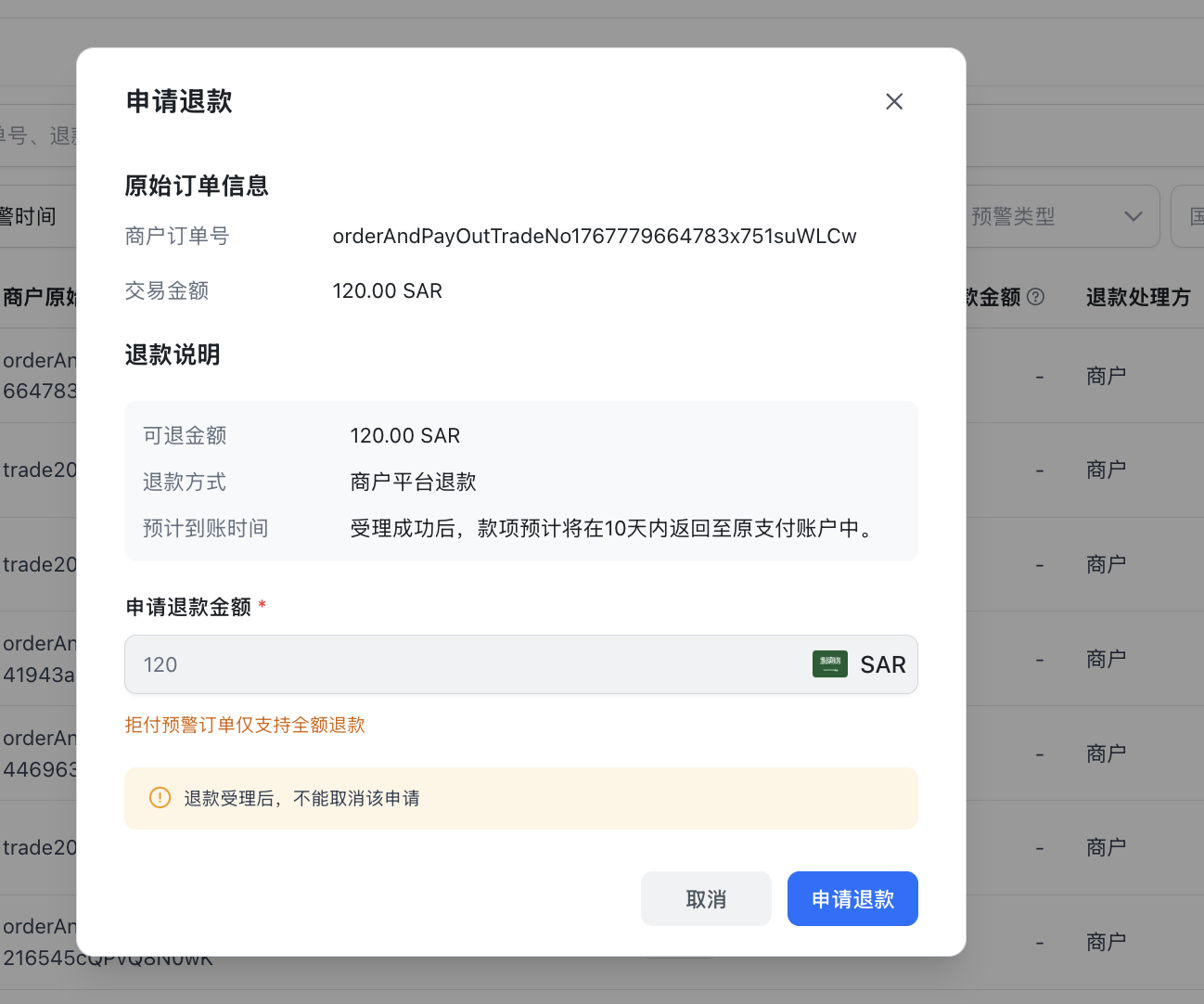The image size is (1204, 1004).
Task: Submit with the blue 申请退款 button
Action: point(852,898)
